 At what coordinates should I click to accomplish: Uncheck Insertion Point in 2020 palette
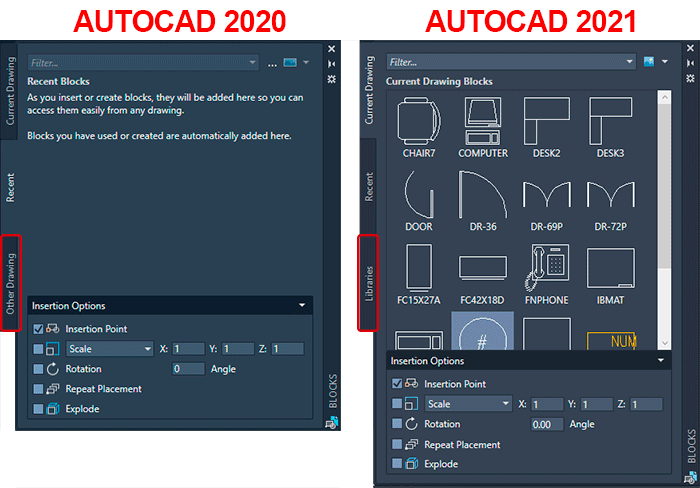pyautogui.click(x=38, y=329)
